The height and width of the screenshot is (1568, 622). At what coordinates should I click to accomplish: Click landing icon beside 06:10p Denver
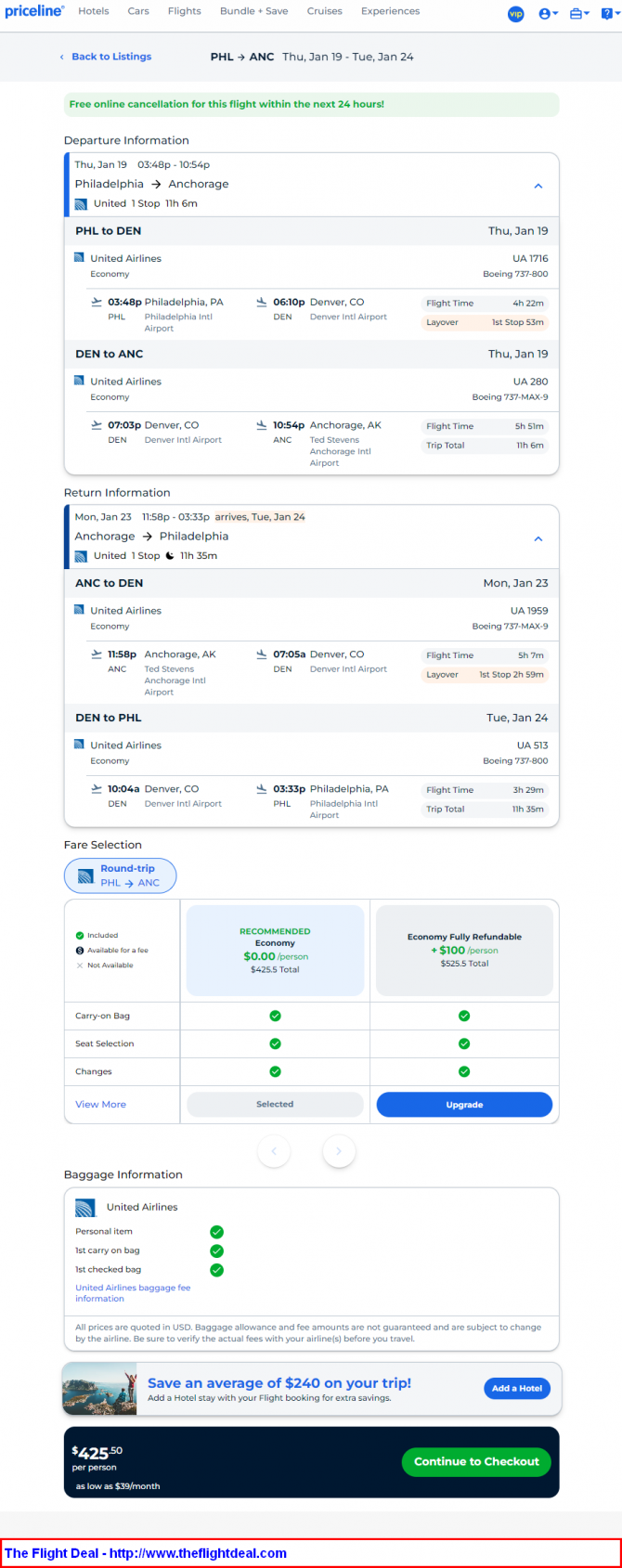tap(262, 302)
